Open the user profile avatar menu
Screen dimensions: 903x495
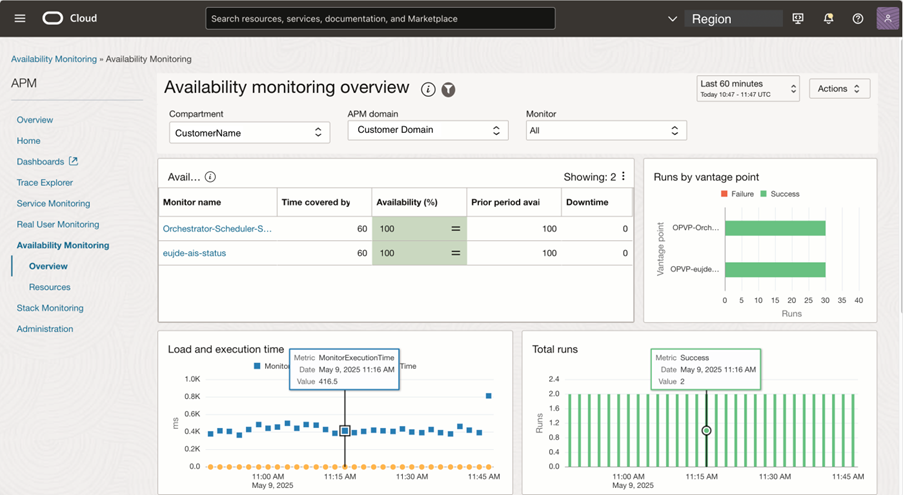point(887,18)
